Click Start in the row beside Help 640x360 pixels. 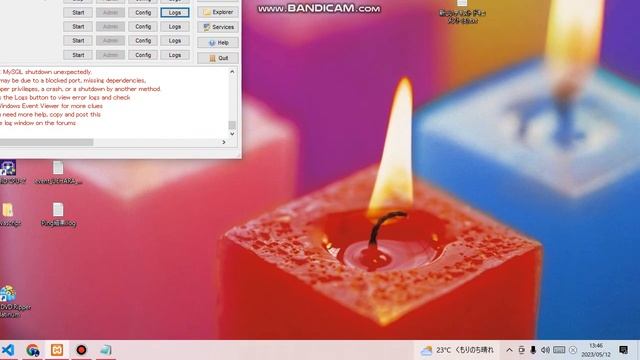(x=78, y=41)
